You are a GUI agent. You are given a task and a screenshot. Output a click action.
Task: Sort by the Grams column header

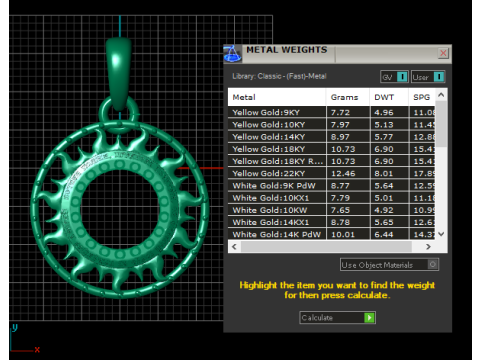pyautogui.click(x=348, y=97)
